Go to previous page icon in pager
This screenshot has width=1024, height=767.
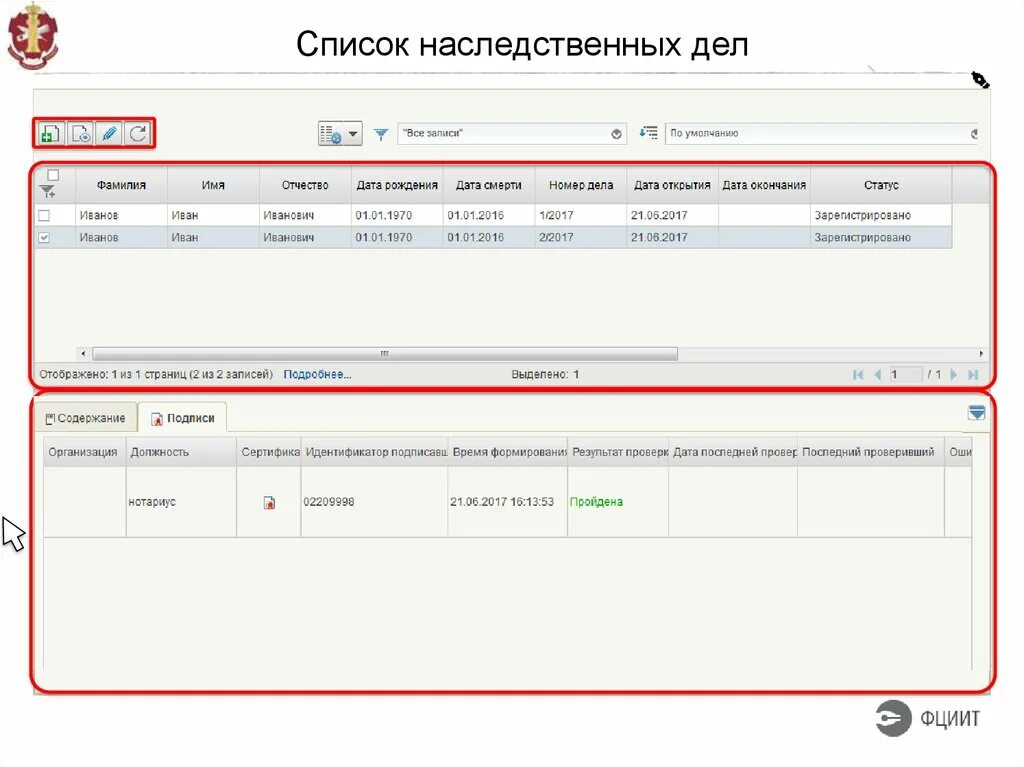877,374
